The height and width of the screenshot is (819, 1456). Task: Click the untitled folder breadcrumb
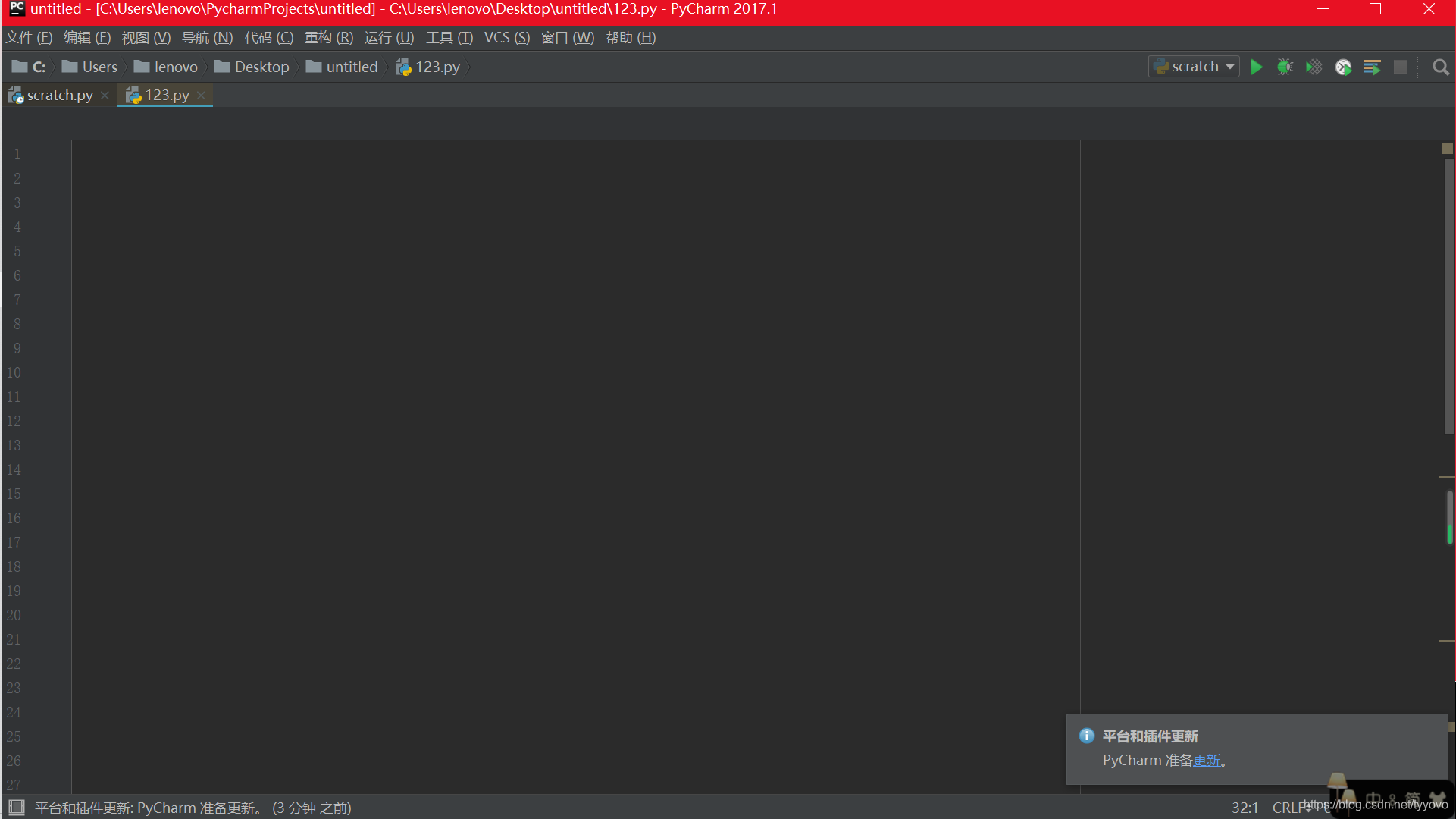[x=342, y=67]
